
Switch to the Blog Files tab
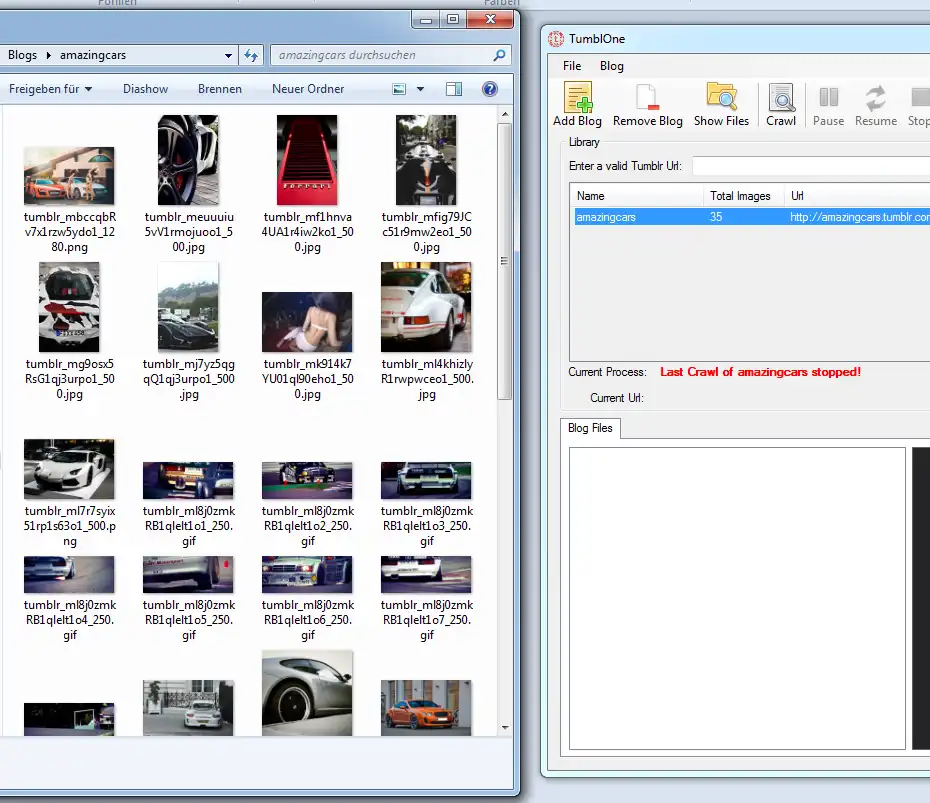tap(590, 428)
